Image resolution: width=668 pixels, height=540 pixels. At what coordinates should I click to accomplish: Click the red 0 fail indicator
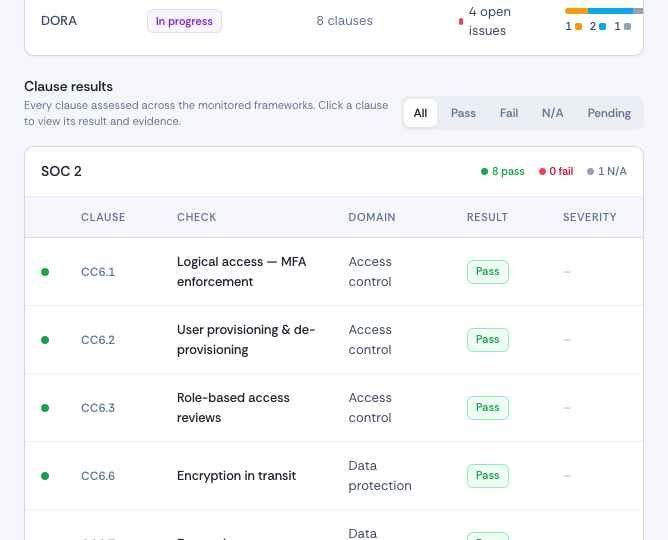point(556,171)
